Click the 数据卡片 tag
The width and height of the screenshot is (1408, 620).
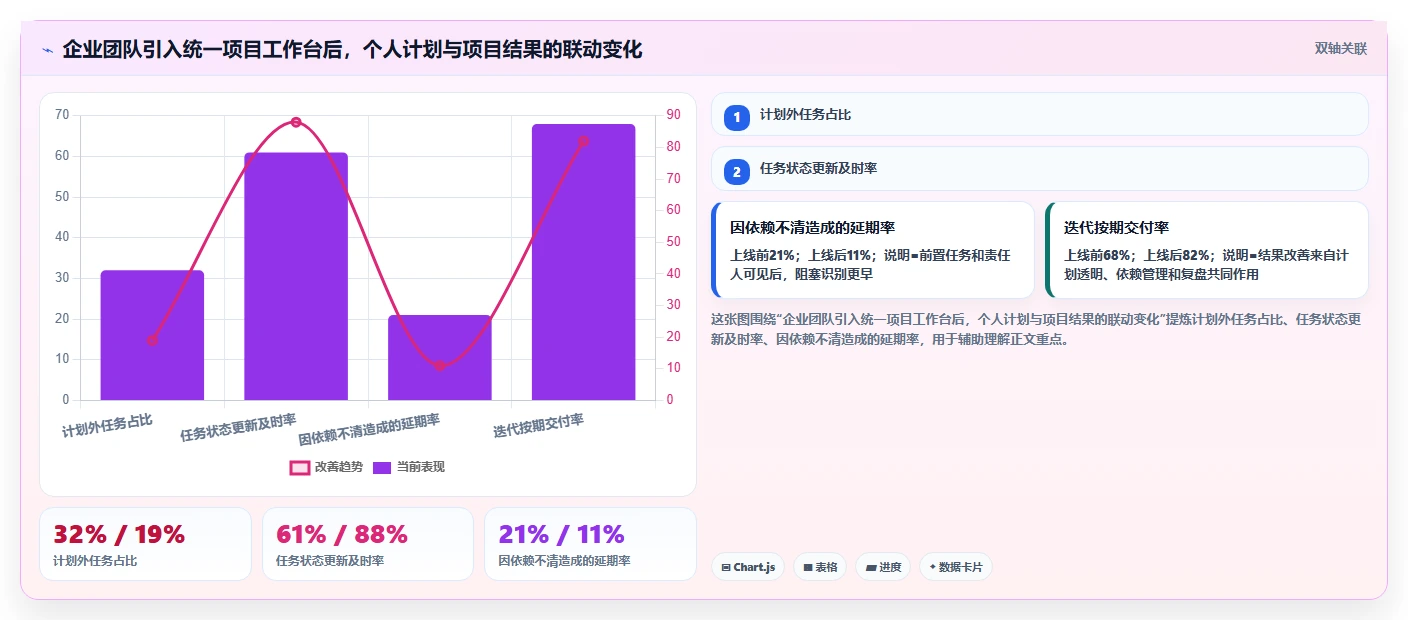[x=956, y=567]
